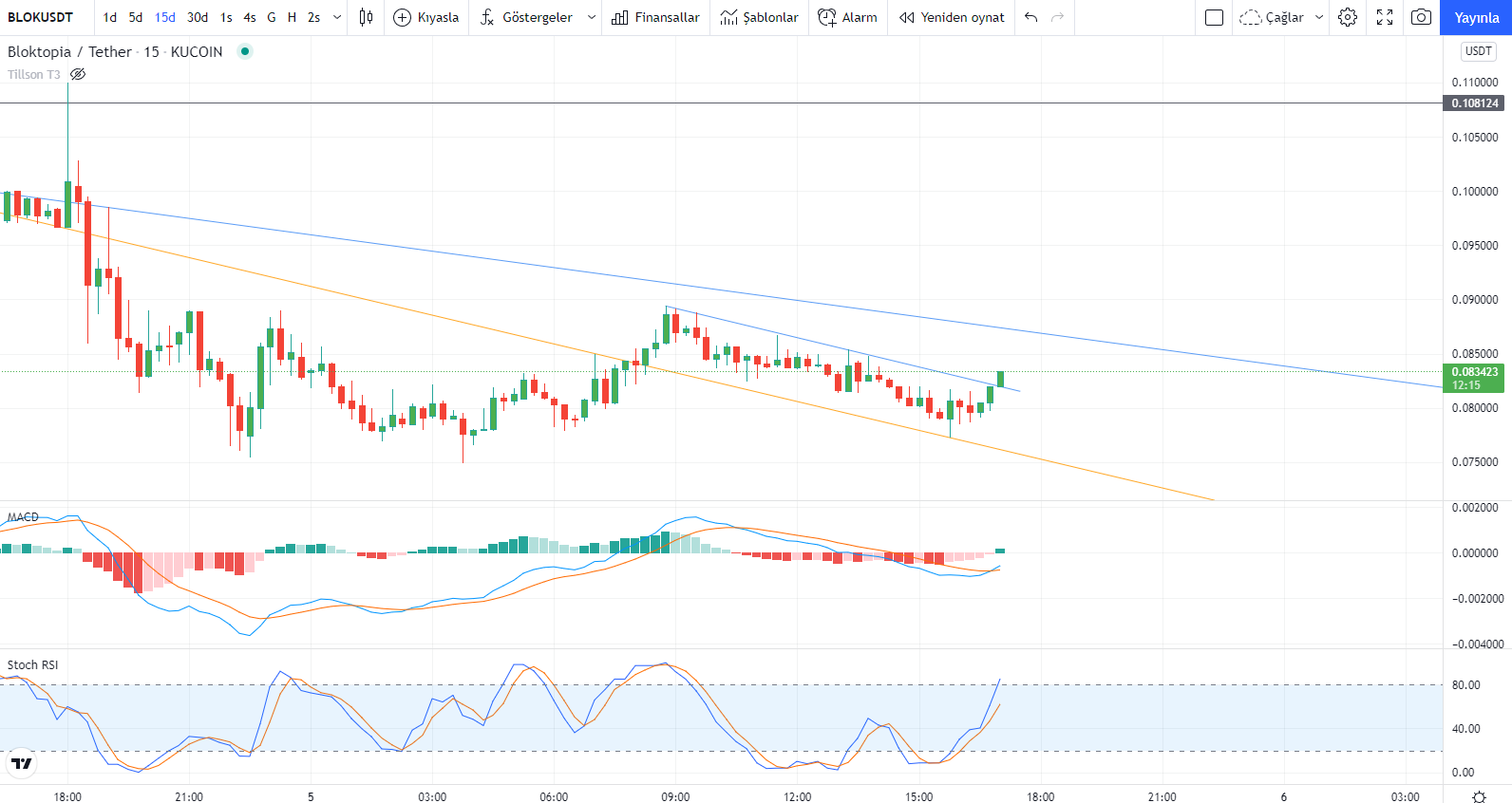Click the 0.105000 price axis label
Screen dimensions: 1512x803
[1475, 138]
